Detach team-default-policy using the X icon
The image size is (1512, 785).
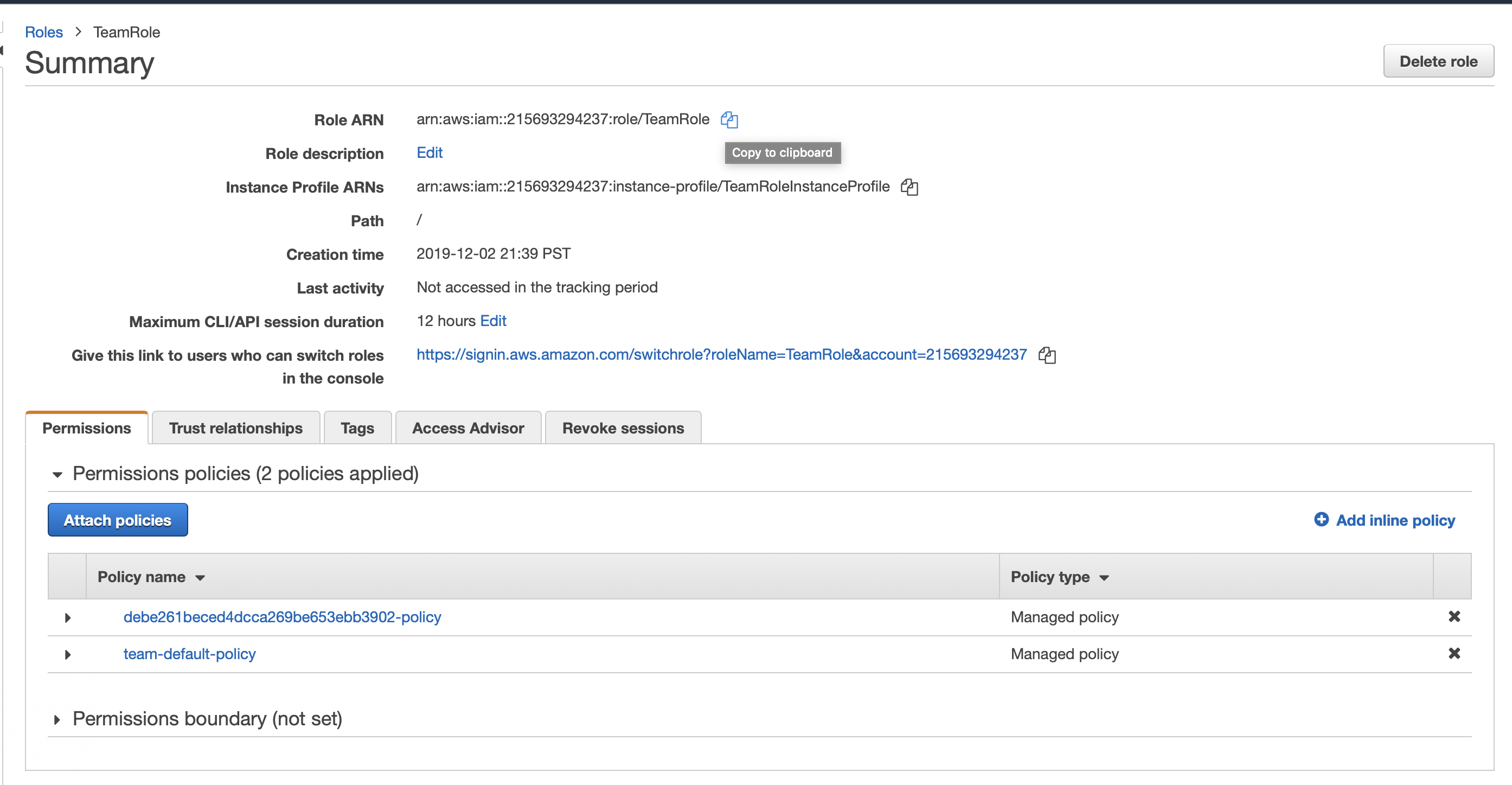pyautogui.click(x=1453, y=654)
